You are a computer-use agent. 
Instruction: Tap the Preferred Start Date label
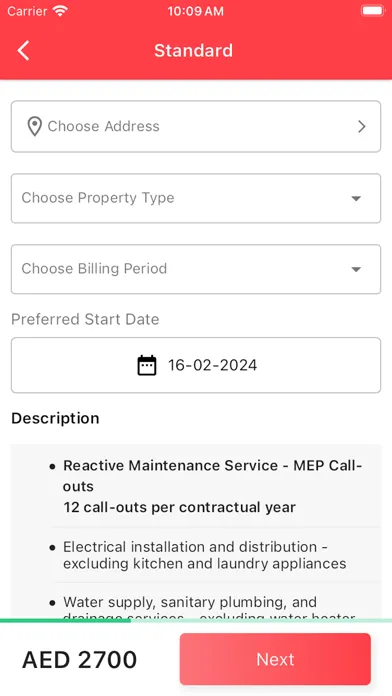[x=85, y=319]
